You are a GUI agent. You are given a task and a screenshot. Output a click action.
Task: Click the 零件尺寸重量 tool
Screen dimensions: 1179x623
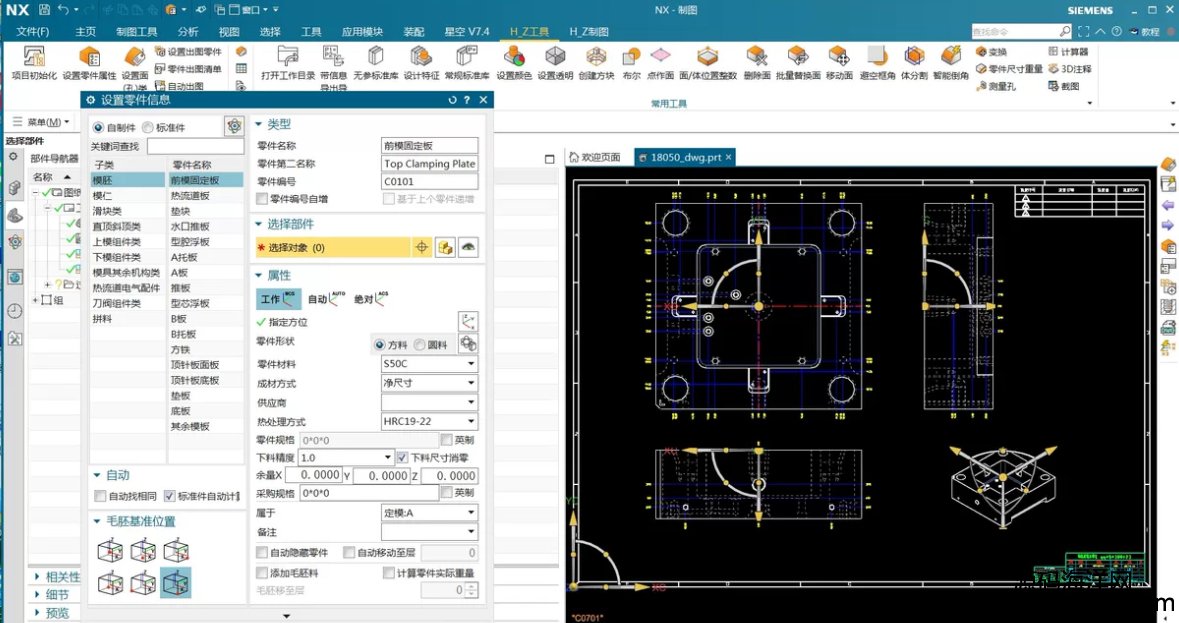tap(1009, 68)
